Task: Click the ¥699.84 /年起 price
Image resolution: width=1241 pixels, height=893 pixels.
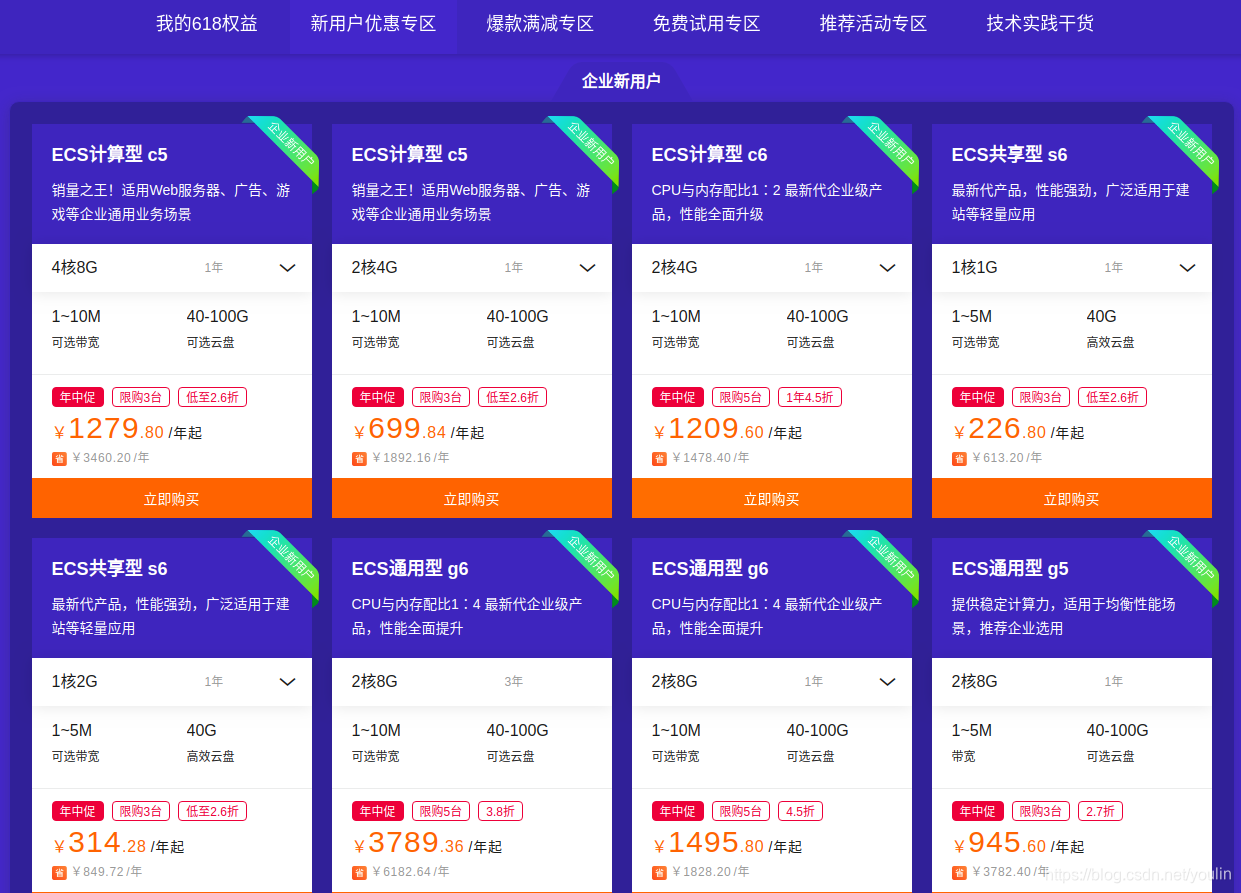Action: pyautogui.click(x=418, y=430)
